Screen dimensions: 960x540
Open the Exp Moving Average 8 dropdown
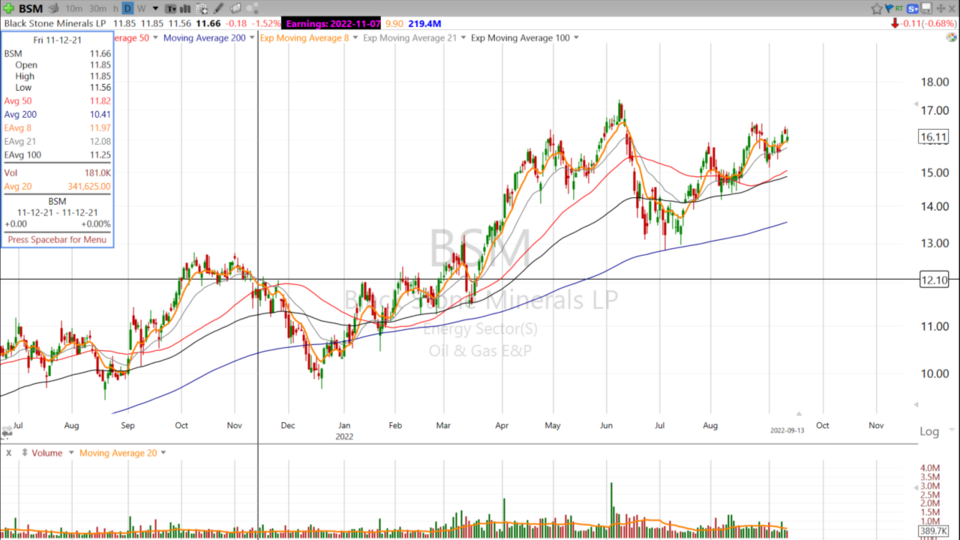click(x=355, y=38)
